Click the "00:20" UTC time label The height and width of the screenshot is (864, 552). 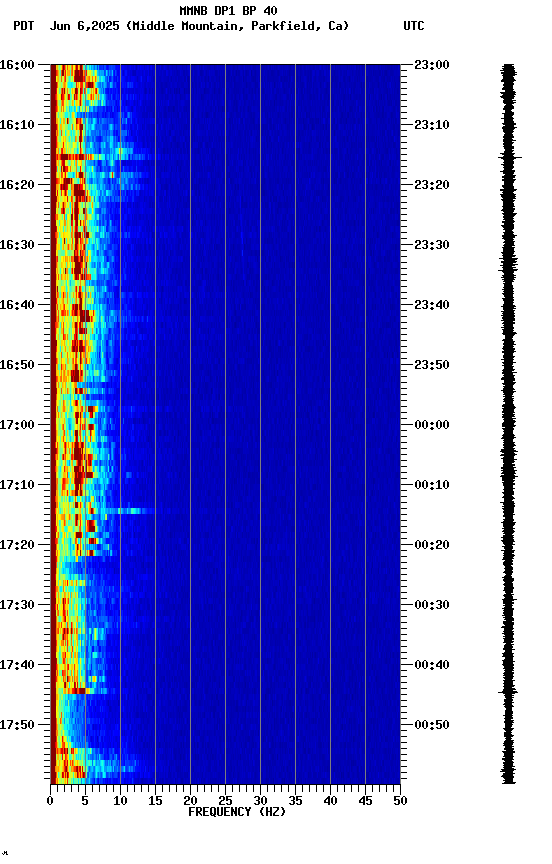pos(432,545)
